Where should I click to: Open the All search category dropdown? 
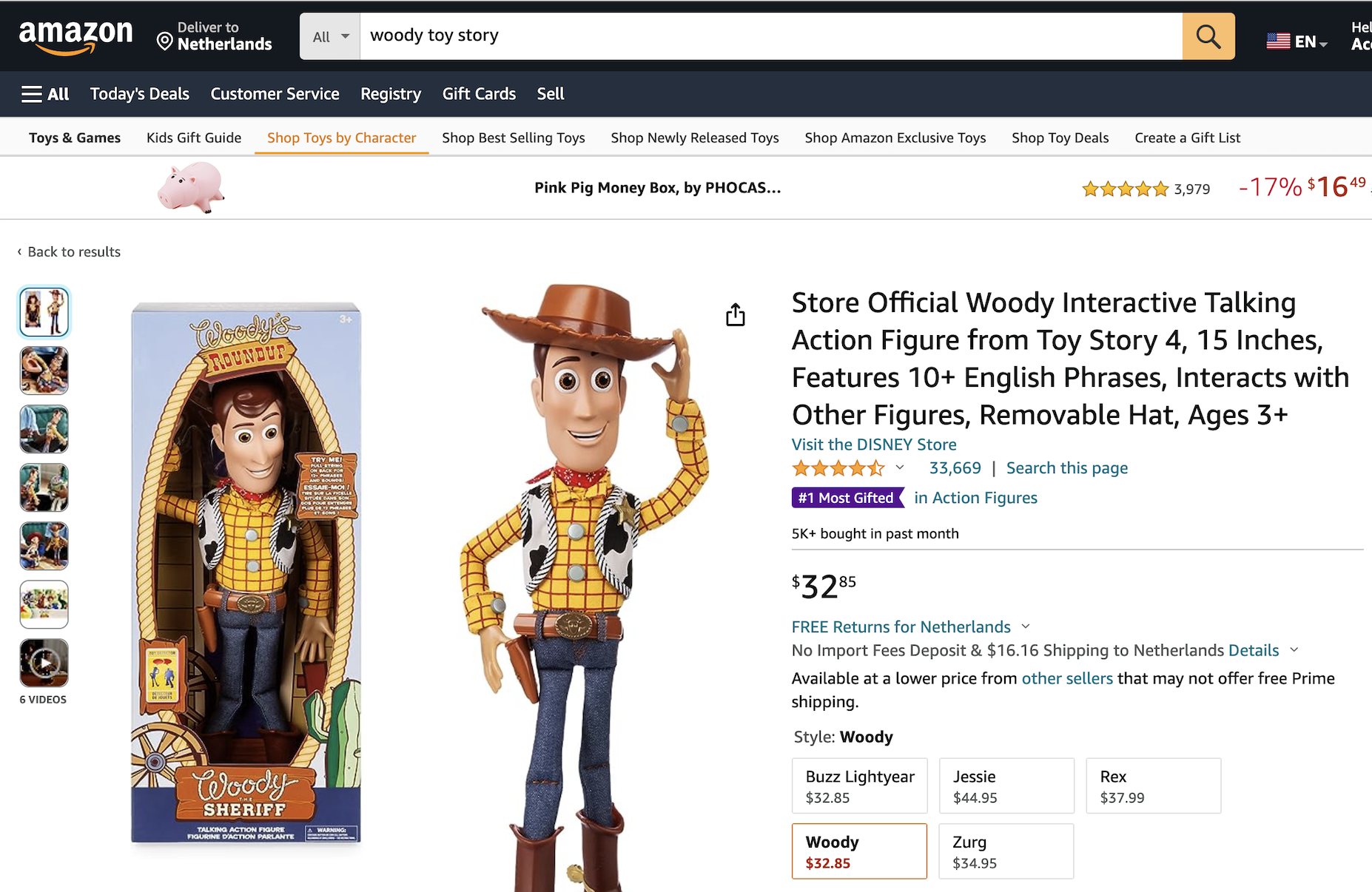[x=330, y=36]
